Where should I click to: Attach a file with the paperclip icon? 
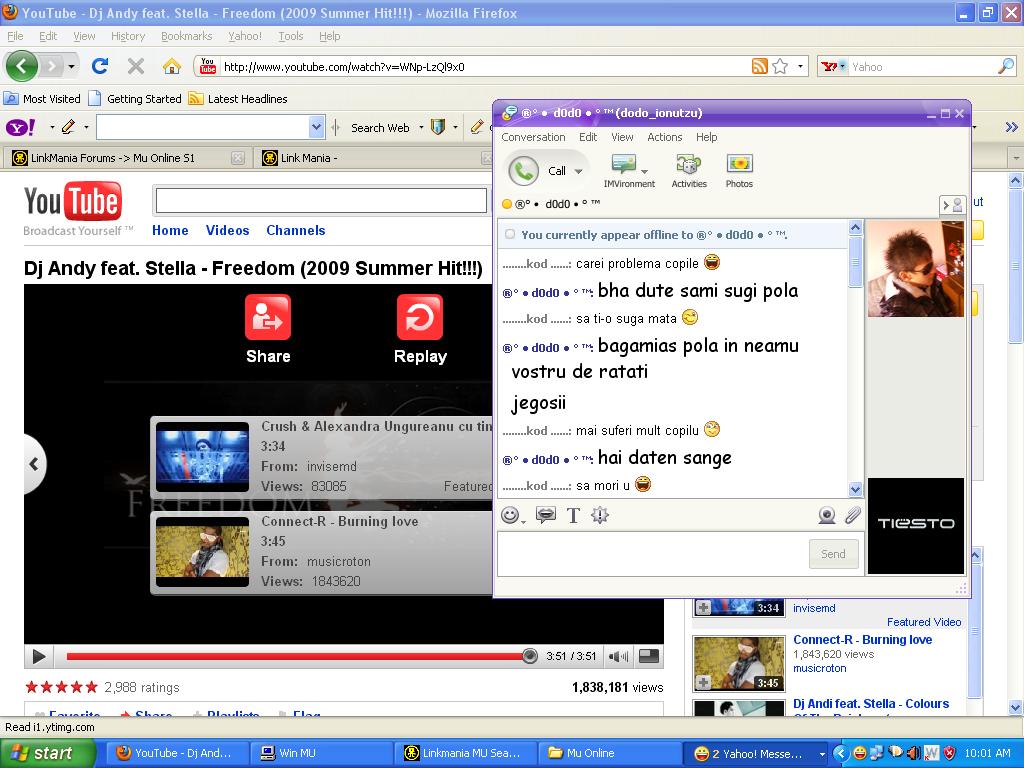tap(852, 515)
